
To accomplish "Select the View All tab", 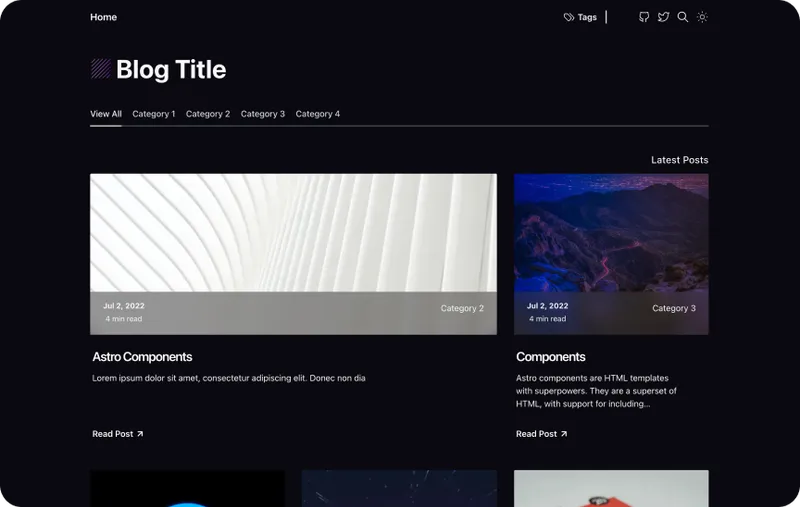I will (106, 114).
